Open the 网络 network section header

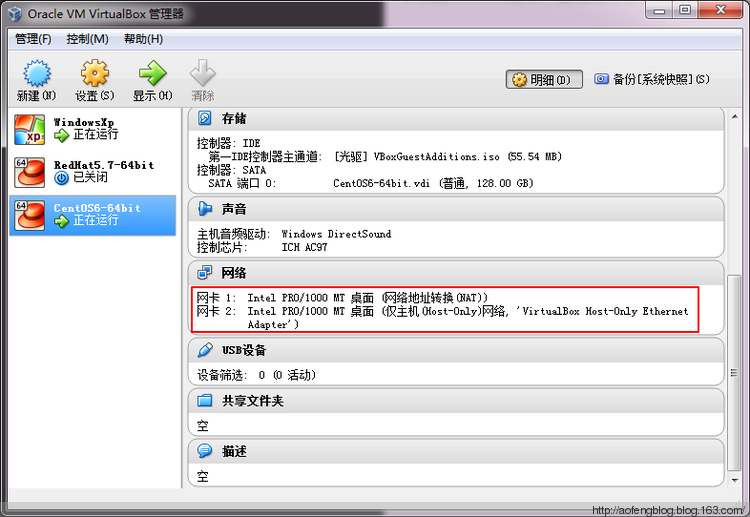click(x=456, y=273)
